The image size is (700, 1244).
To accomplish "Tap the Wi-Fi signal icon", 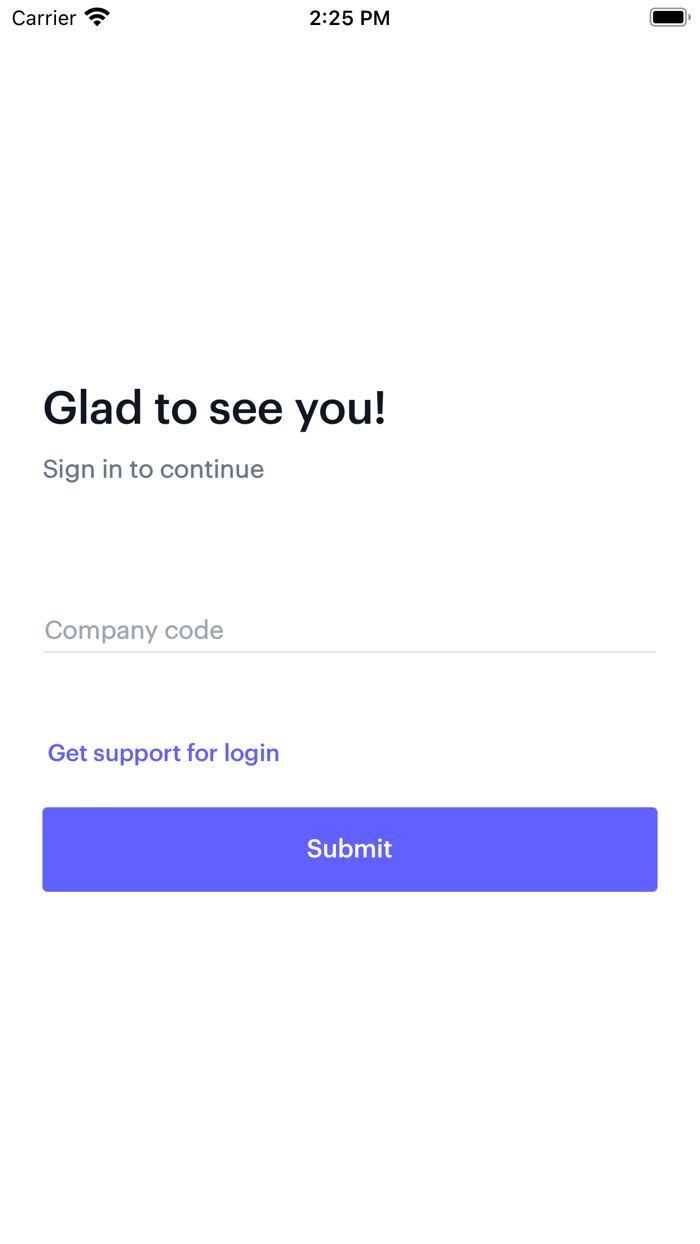I will 97,17.
